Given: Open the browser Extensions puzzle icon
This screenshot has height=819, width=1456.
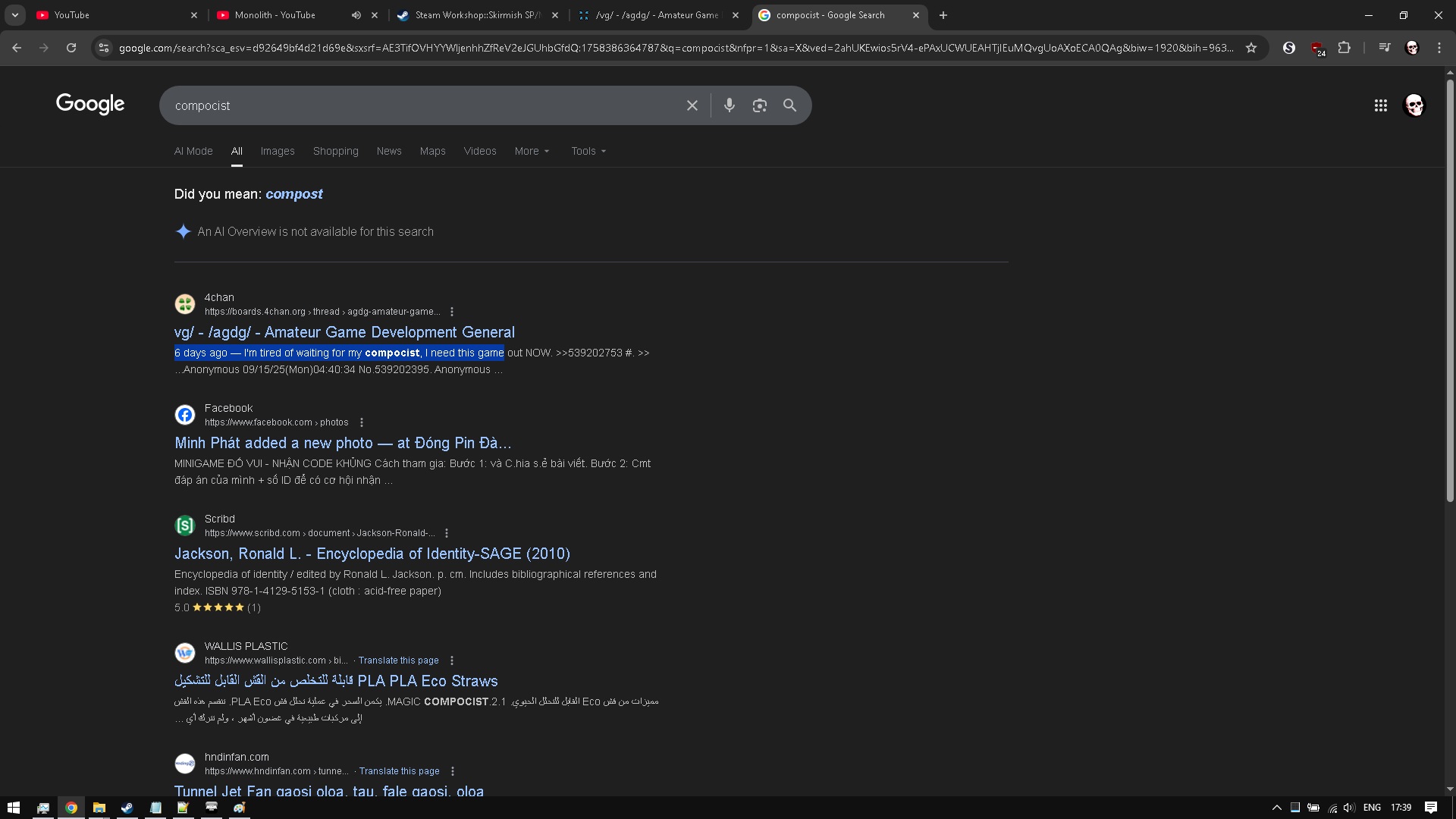Looking at the screenshot, I should (1344, 48).
